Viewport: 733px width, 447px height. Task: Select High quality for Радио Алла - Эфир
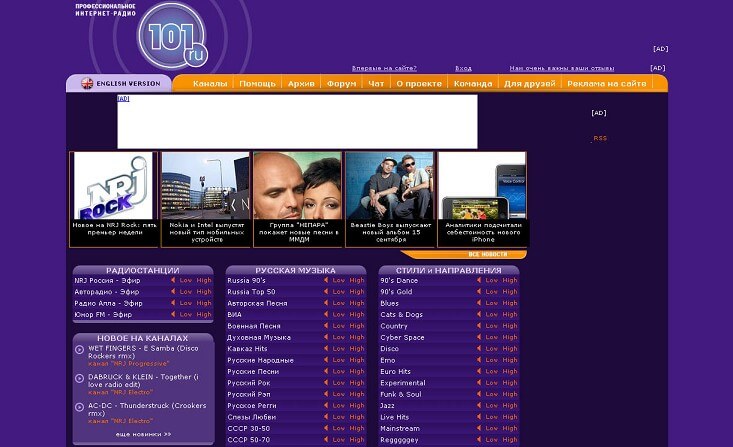click(204, 303)
